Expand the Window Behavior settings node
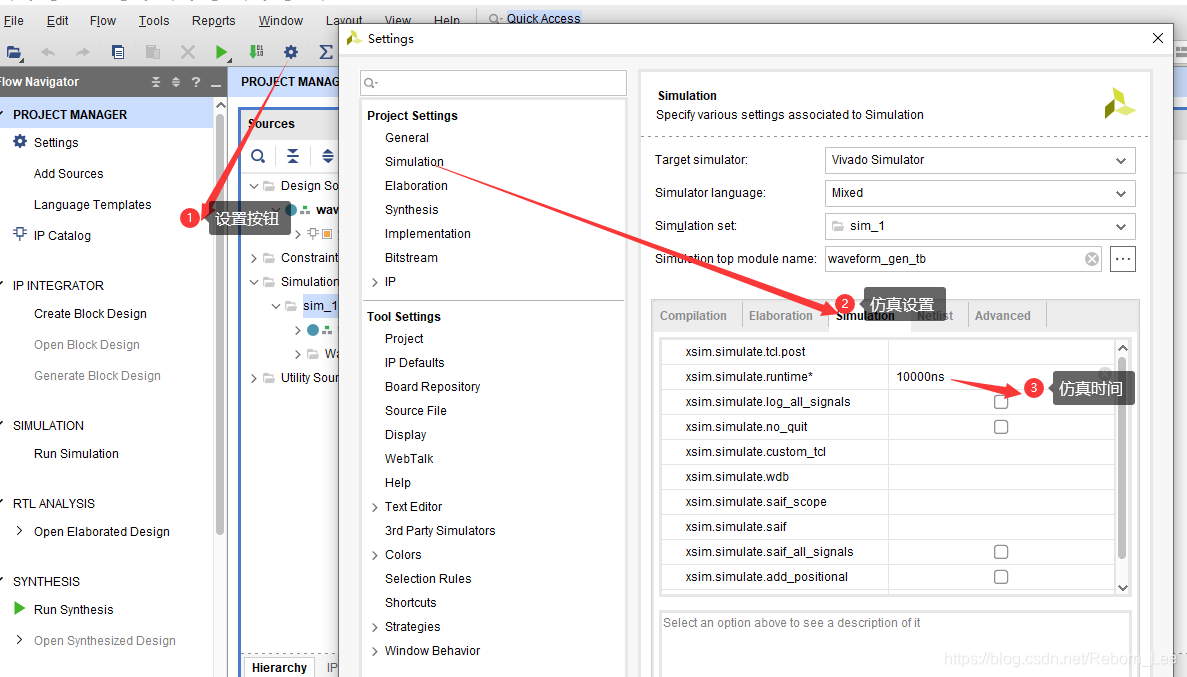1187x677 pixels. click(375, 651)
